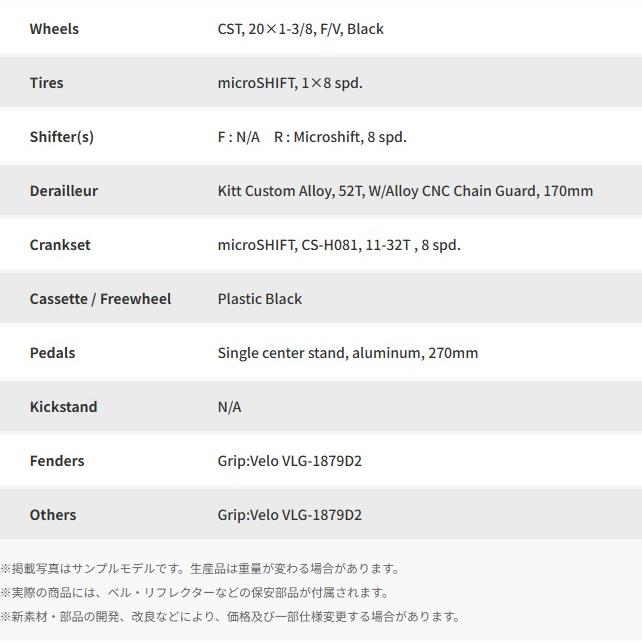This screenshot has width=642, height=642.
Task: Select the CST 20×1-3/8 wheel spec text
Action: (300, 29)
